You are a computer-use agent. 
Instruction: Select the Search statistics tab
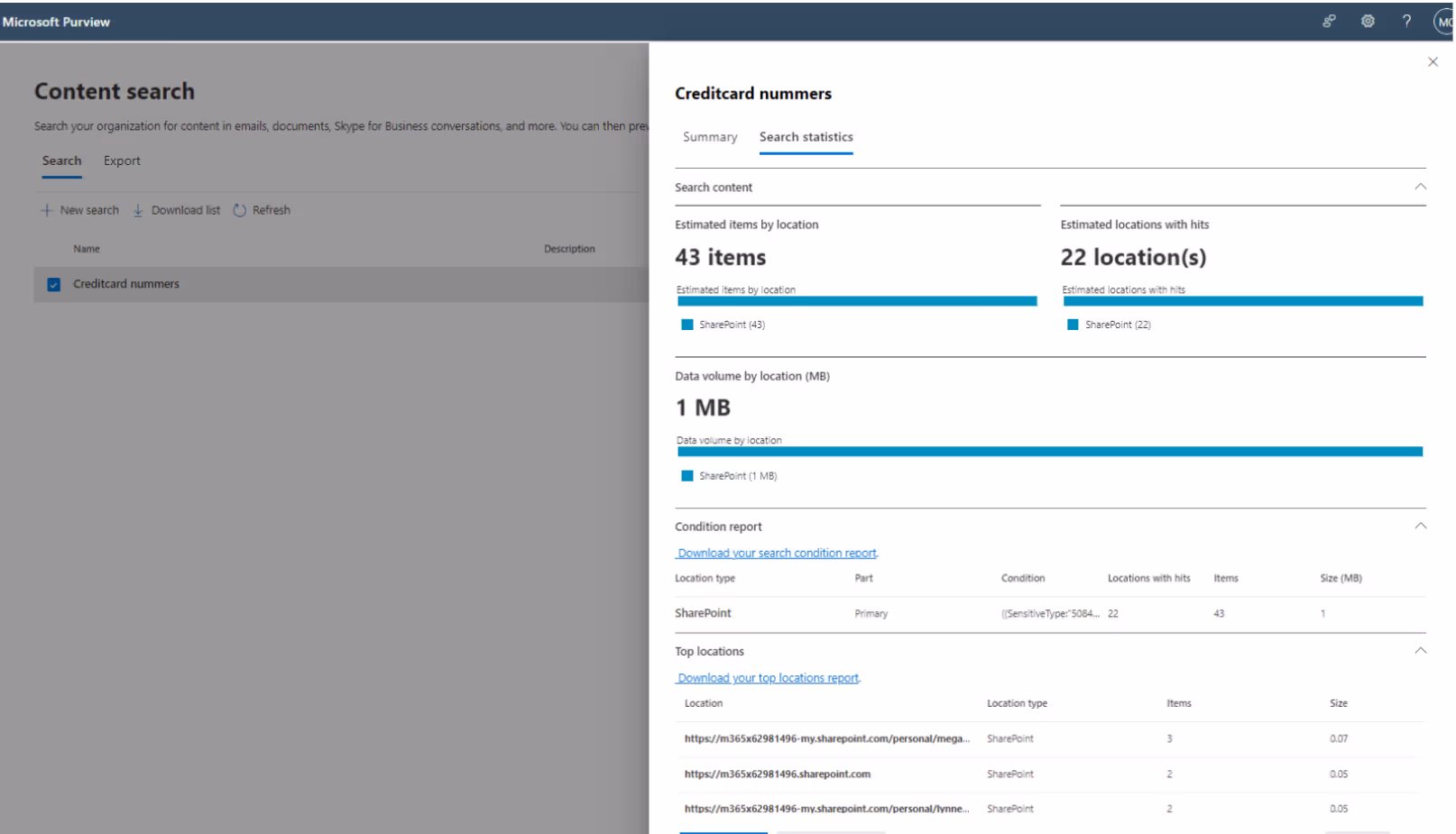tap(806, 137)
